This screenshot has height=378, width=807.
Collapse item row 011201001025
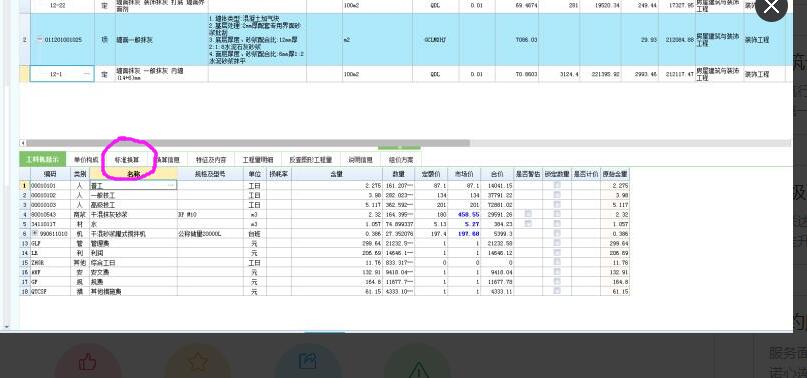pos(40,40)
